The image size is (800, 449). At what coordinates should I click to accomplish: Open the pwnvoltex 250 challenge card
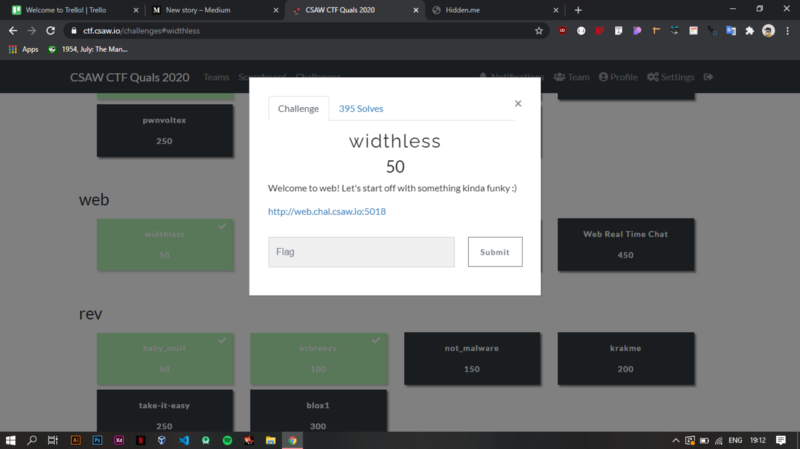point(164,131)
